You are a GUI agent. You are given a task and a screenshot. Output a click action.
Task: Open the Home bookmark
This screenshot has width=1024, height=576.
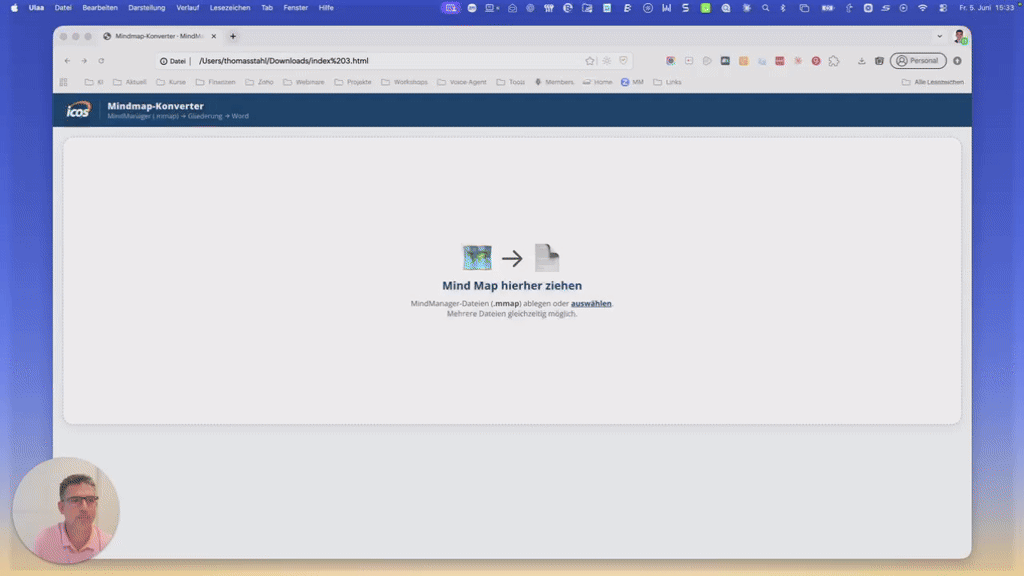click(x=598, y=82)
